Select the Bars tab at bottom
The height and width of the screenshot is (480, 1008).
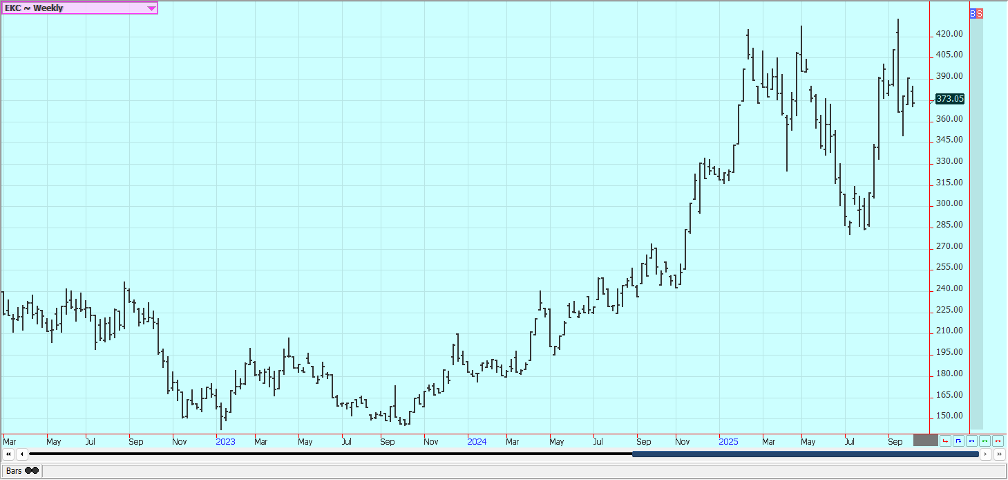click(x=20, y=470)
